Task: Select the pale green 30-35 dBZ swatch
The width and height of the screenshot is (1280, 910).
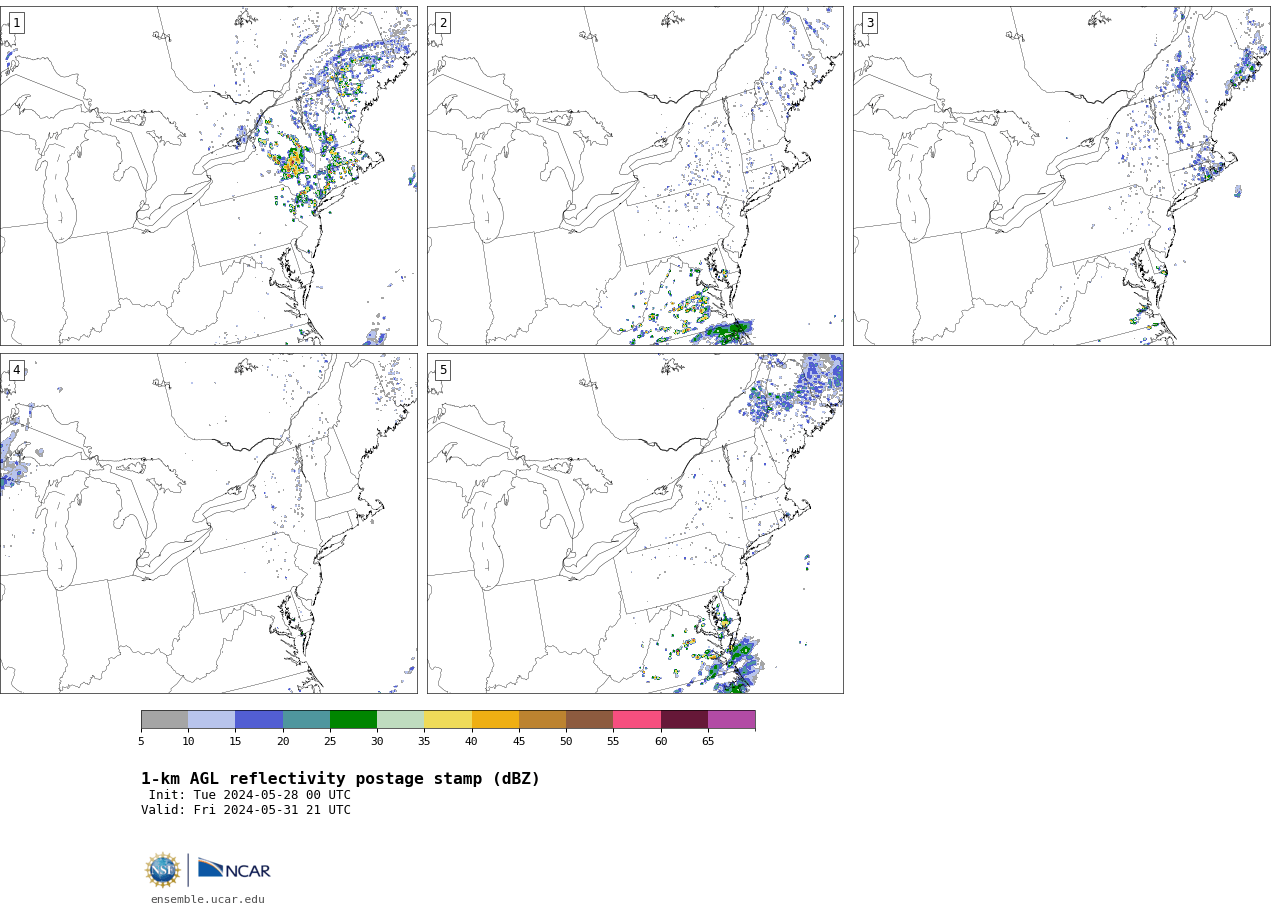Action: tap(400, 720)
